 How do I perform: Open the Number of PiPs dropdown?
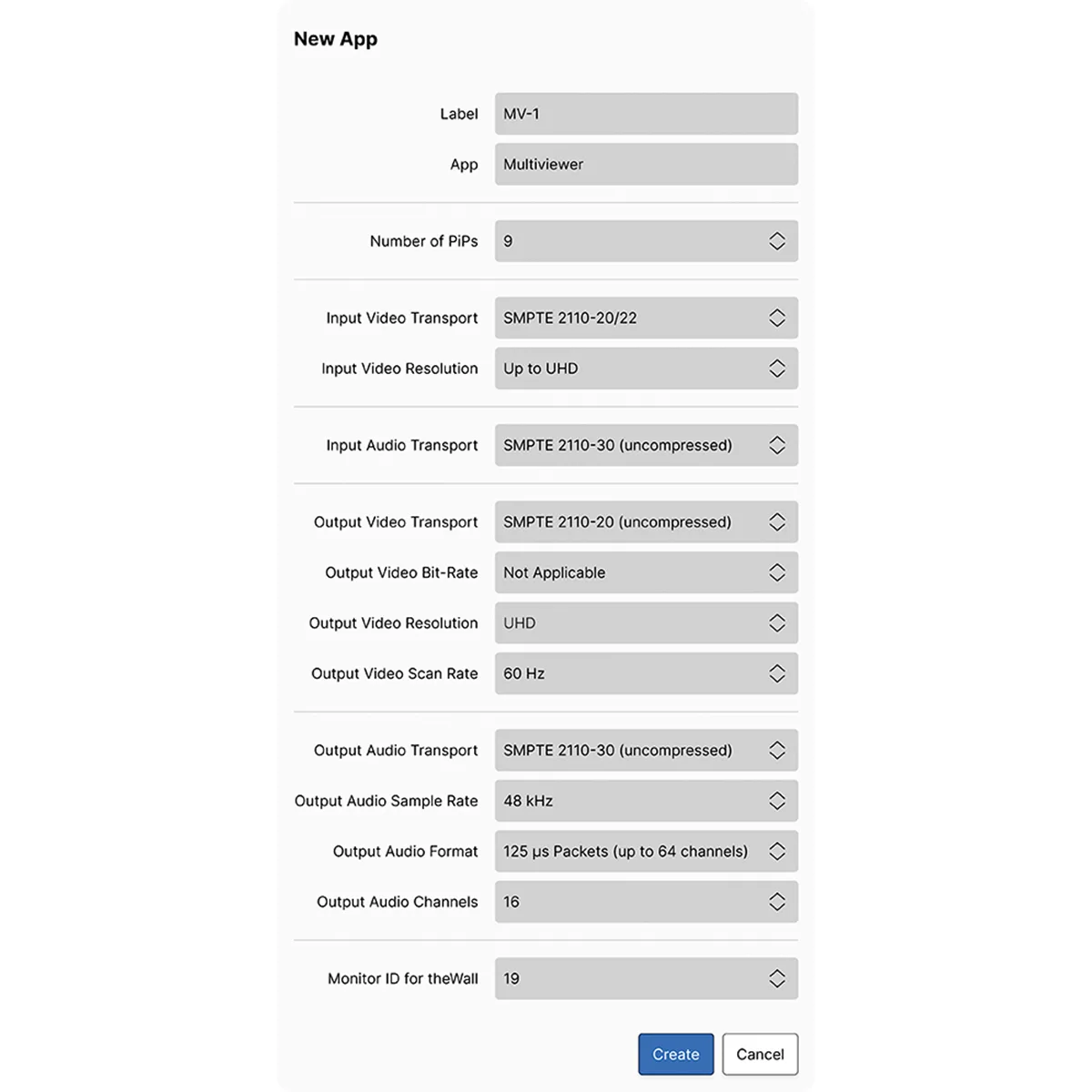[646, 241]
